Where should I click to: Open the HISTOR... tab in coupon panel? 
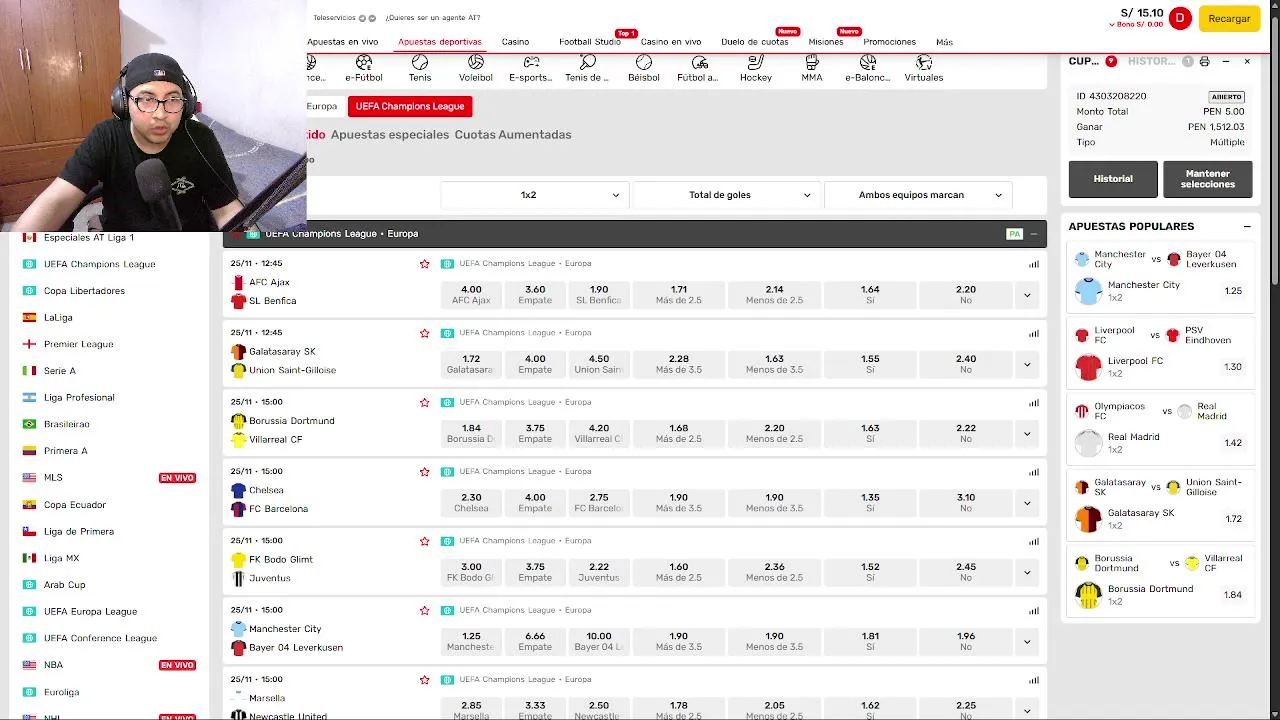1152,61
